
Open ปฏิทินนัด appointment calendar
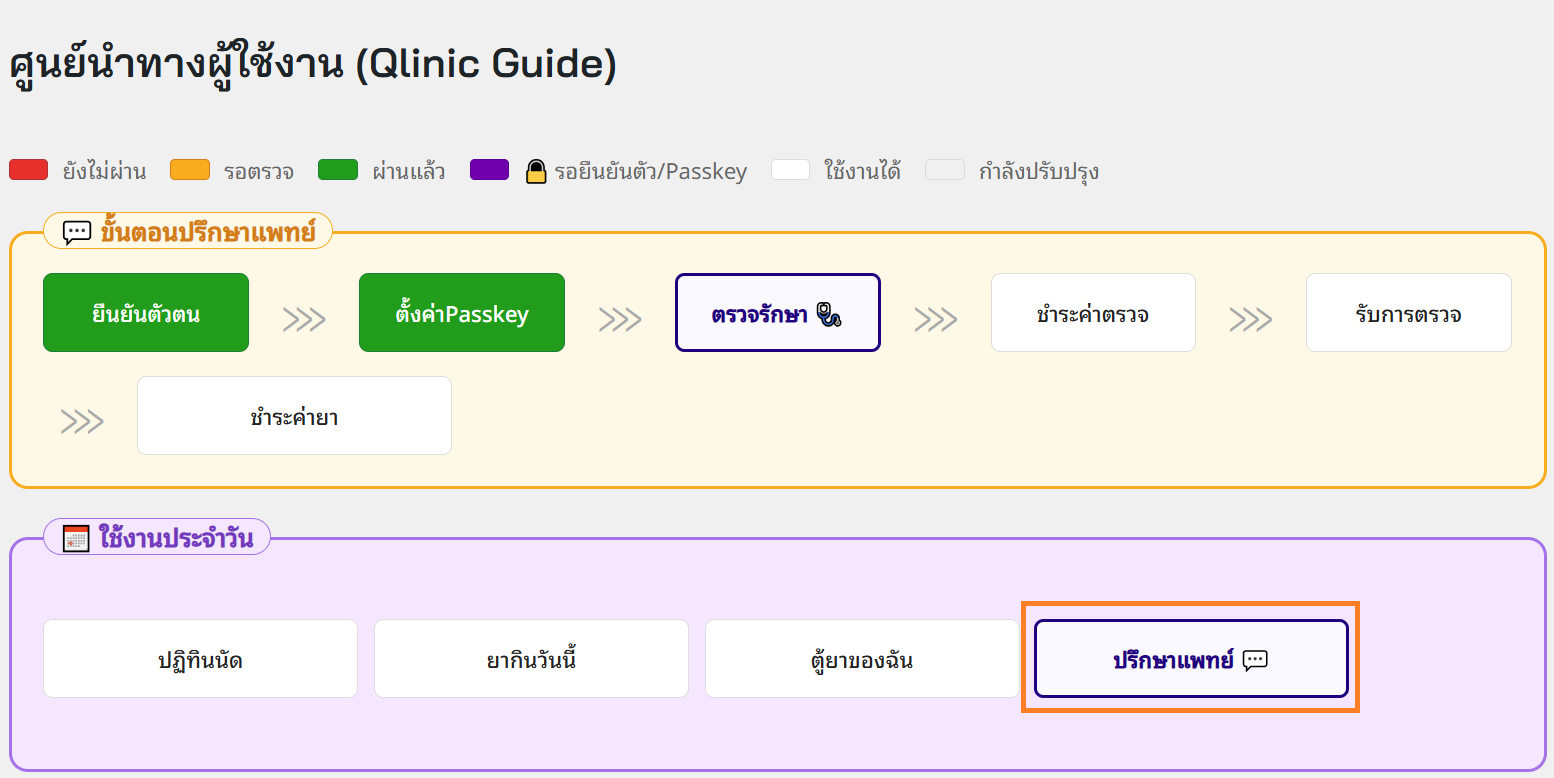(x=200, y=659)
